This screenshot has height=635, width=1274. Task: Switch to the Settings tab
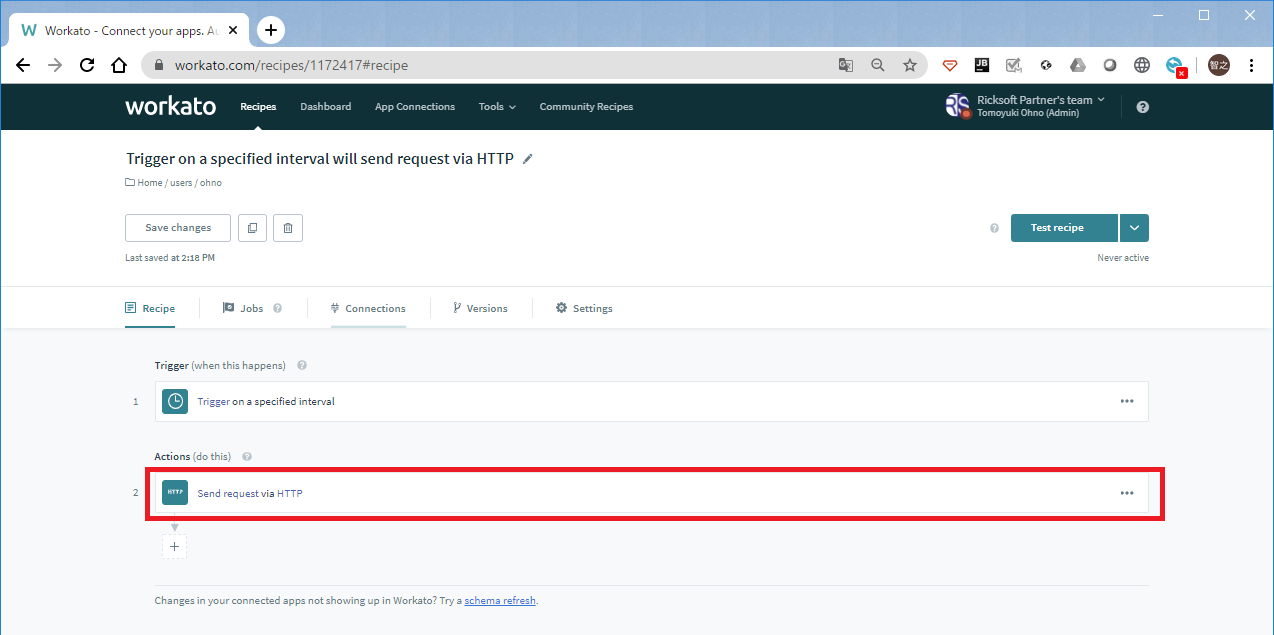pyautogui.click(x=584, y=309)
